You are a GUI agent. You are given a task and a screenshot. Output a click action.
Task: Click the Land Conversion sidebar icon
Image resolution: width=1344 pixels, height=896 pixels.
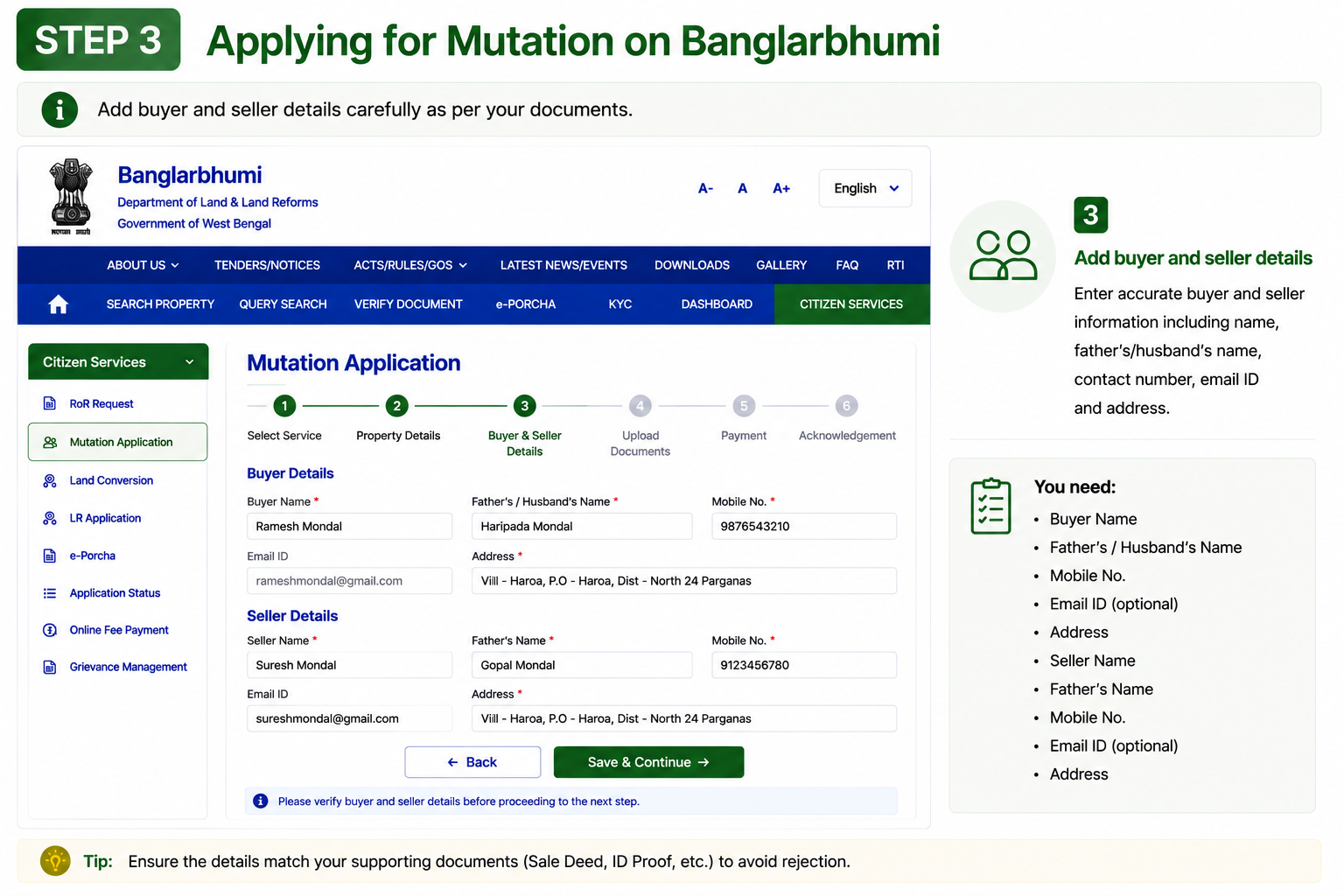pyautogui.click(x=50, y=480)
